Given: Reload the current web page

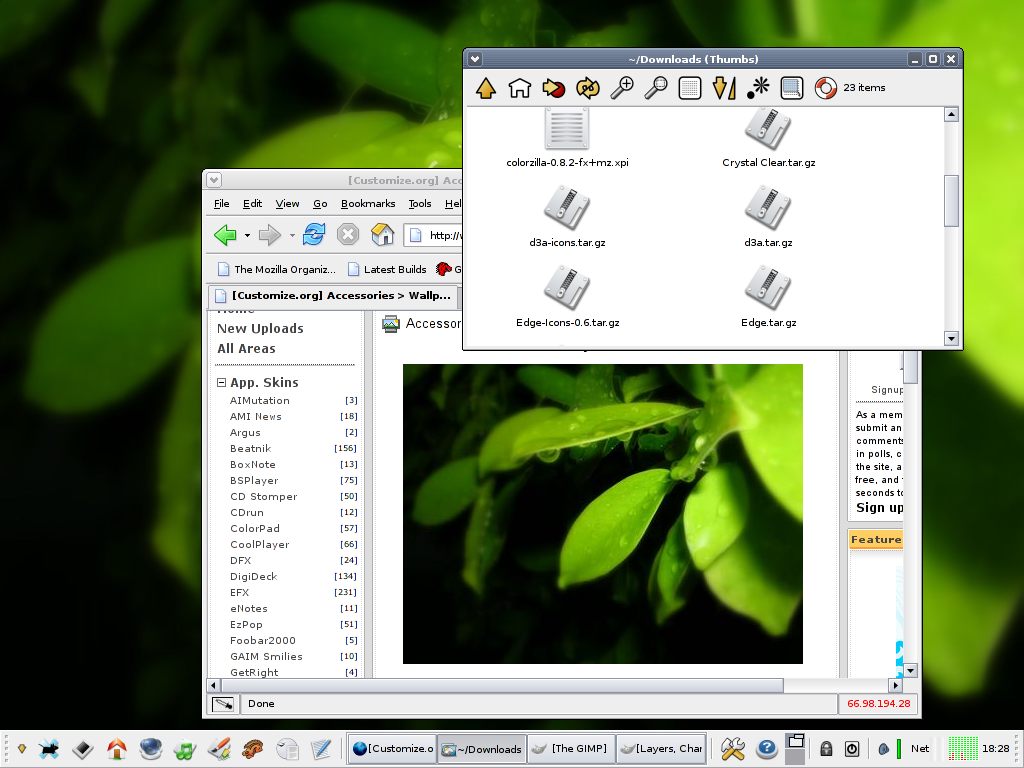Looking at the screenshot, I should pos(314,234).
